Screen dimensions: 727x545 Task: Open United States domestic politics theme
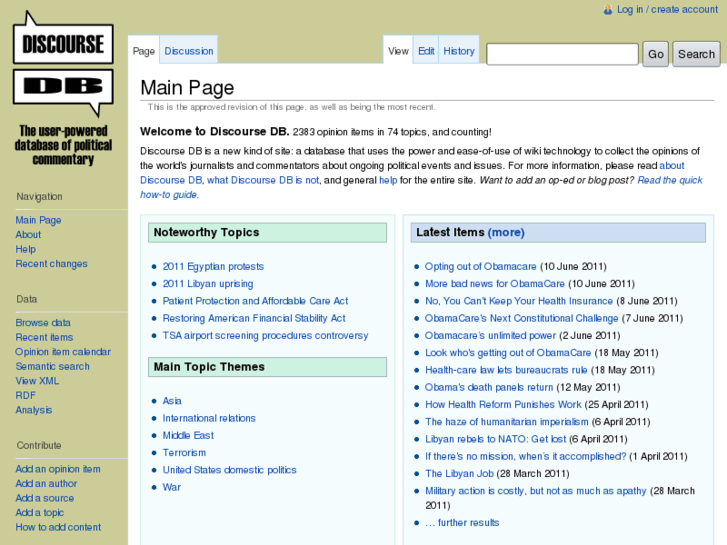pos(230,470)
